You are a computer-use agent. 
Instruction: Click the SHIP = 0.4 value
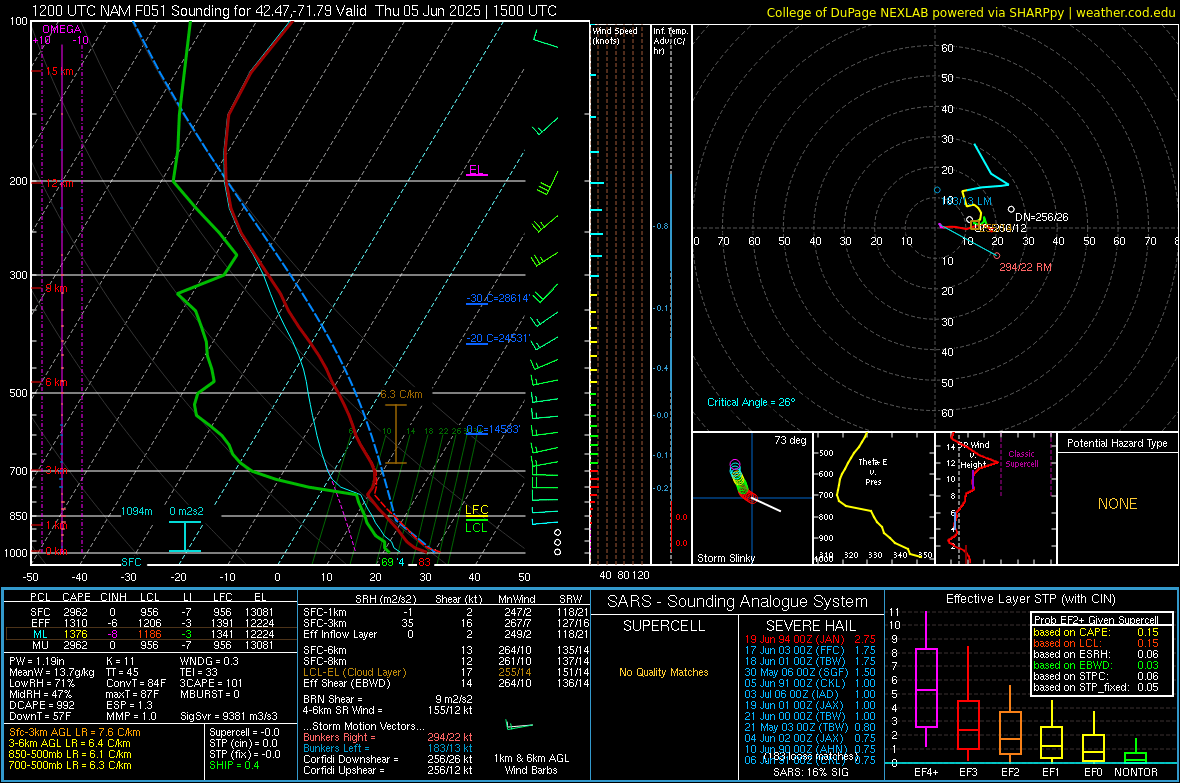pyautogui.click(x=234, y=765)
